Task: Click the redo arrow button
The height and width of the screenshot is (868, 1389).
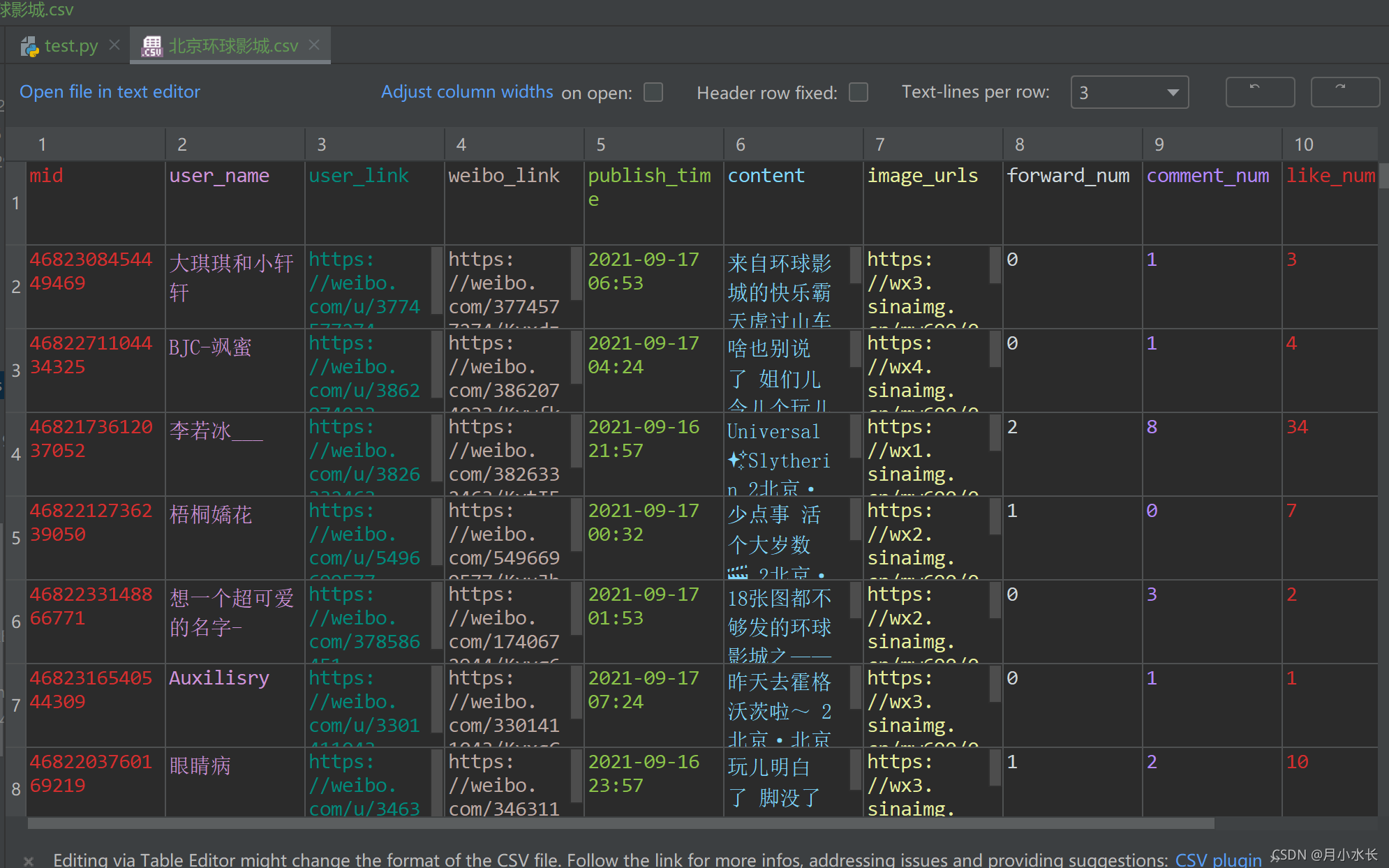Action: tap(1344, 92)
